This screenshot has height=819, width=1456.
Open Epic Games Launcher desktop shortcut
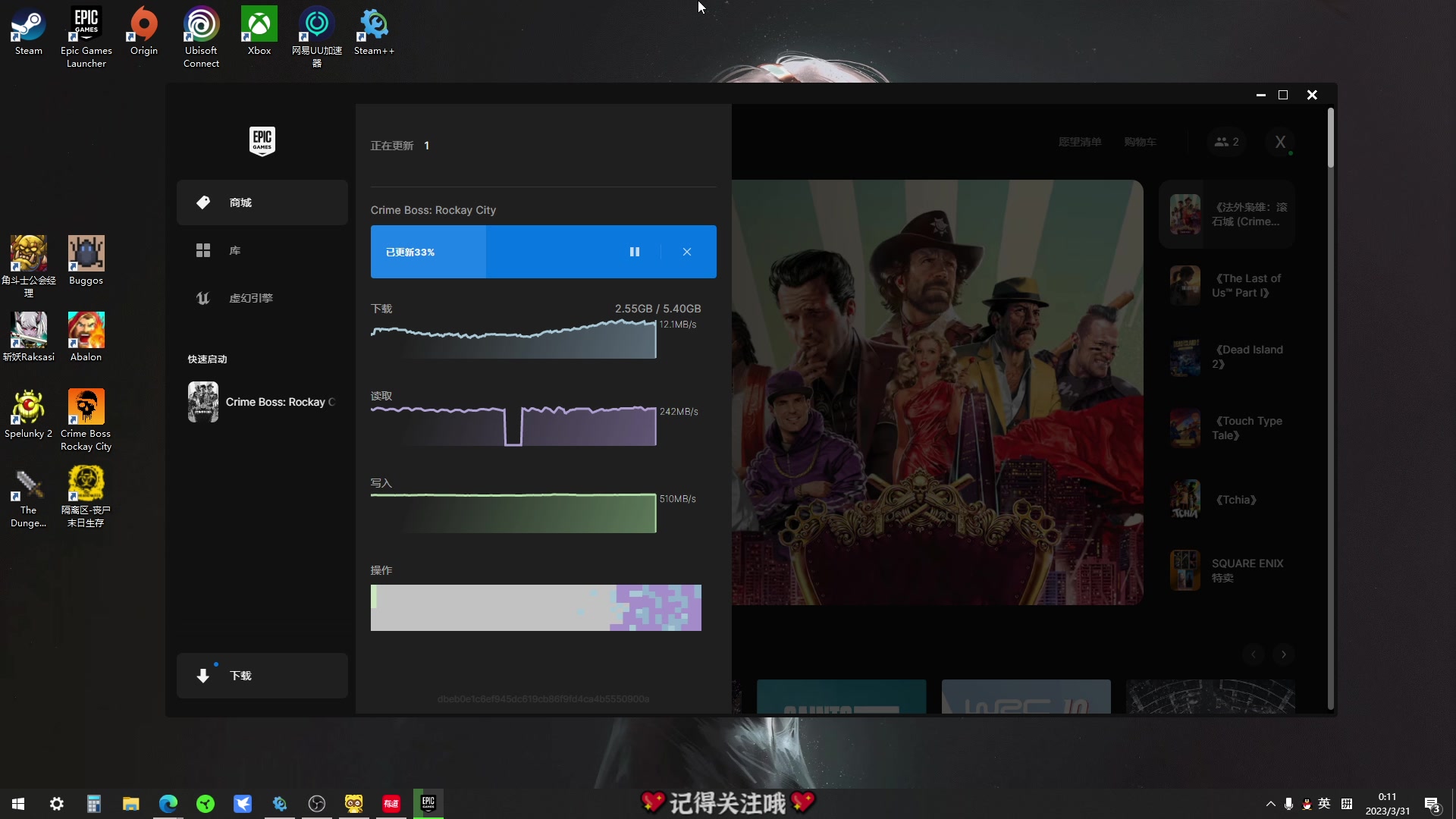86,37
